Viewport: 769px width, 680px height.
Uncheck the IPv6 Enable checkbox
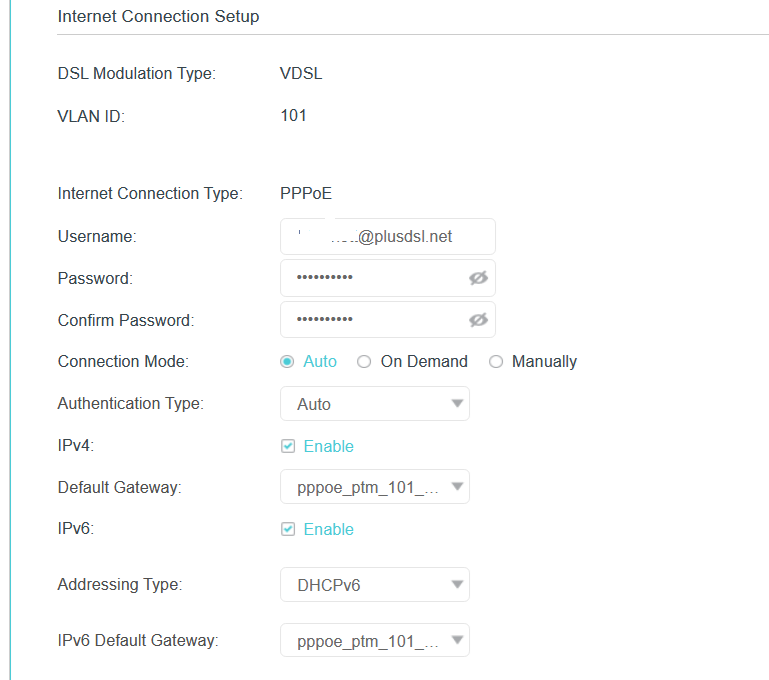pos(288,529)
